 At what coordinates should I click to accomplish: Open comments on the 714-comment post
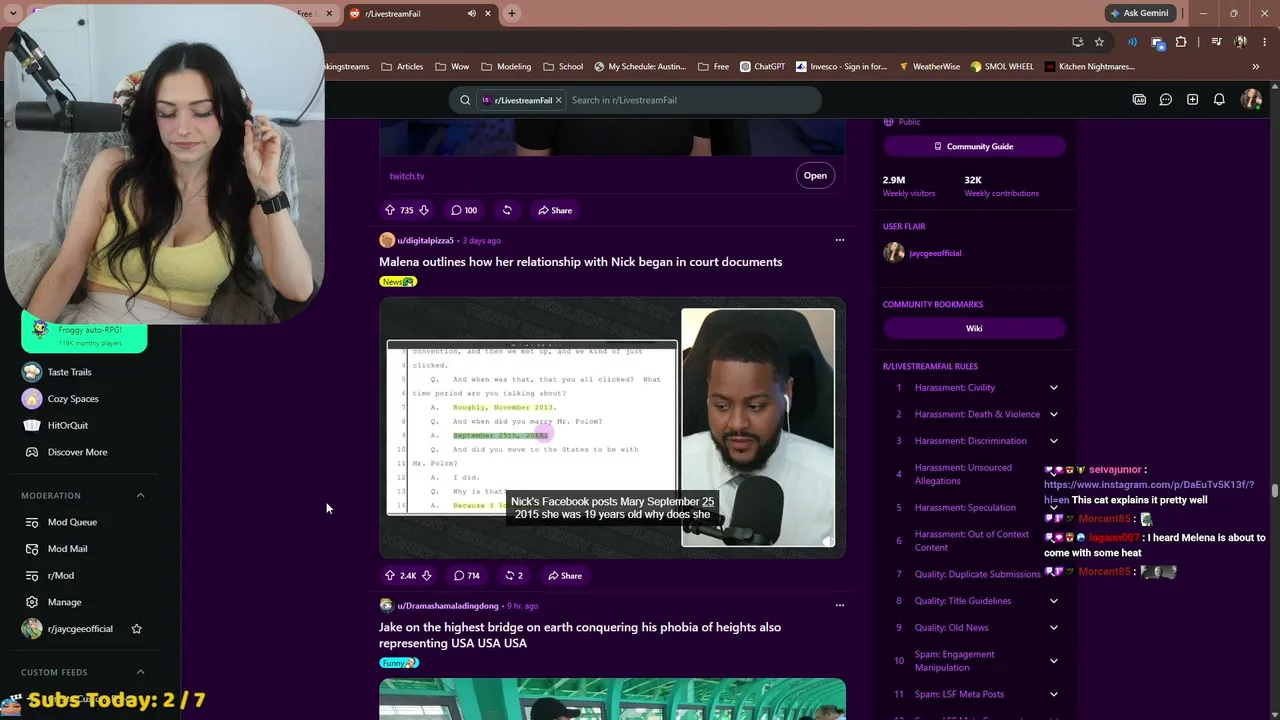466,575
